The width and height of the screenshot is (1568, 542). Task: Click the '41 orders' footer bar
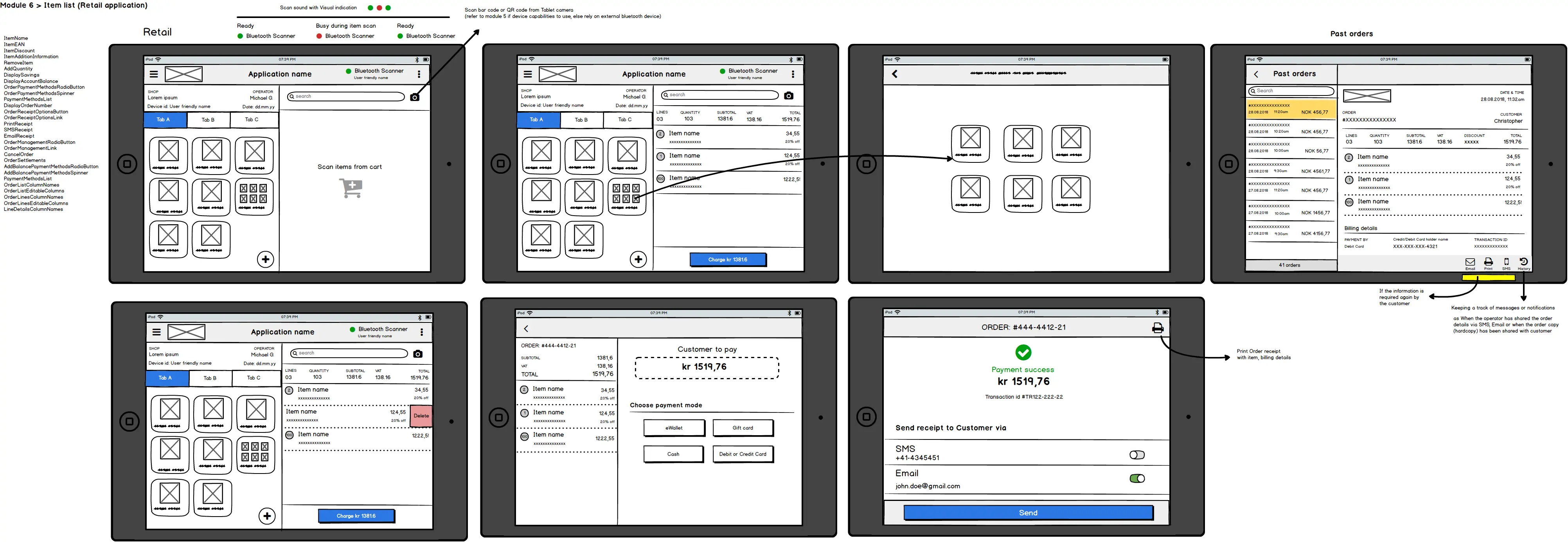pyautogui.click(x=1290, y=265)
